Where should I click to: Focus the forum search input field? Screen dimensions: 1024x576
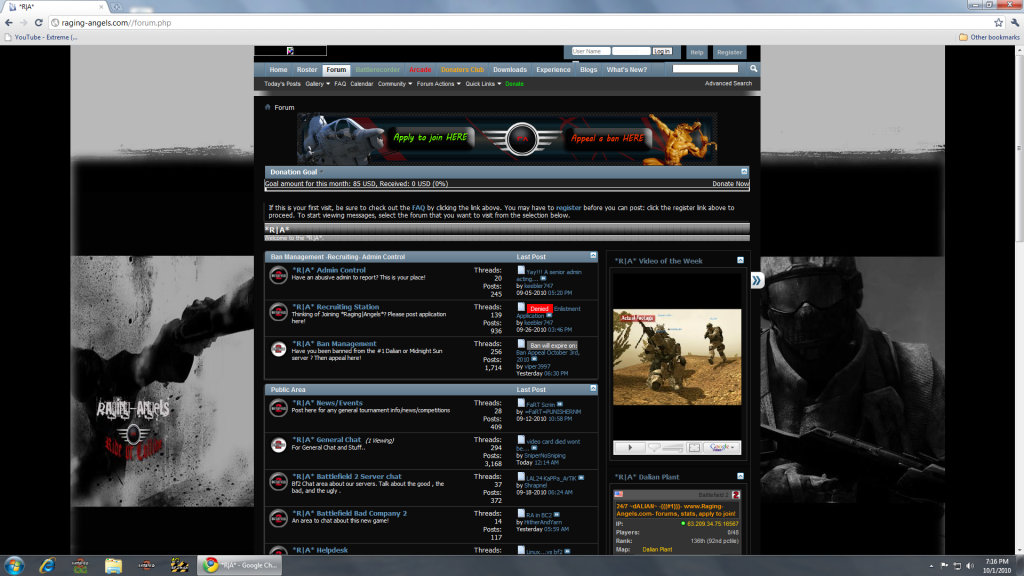705,69
